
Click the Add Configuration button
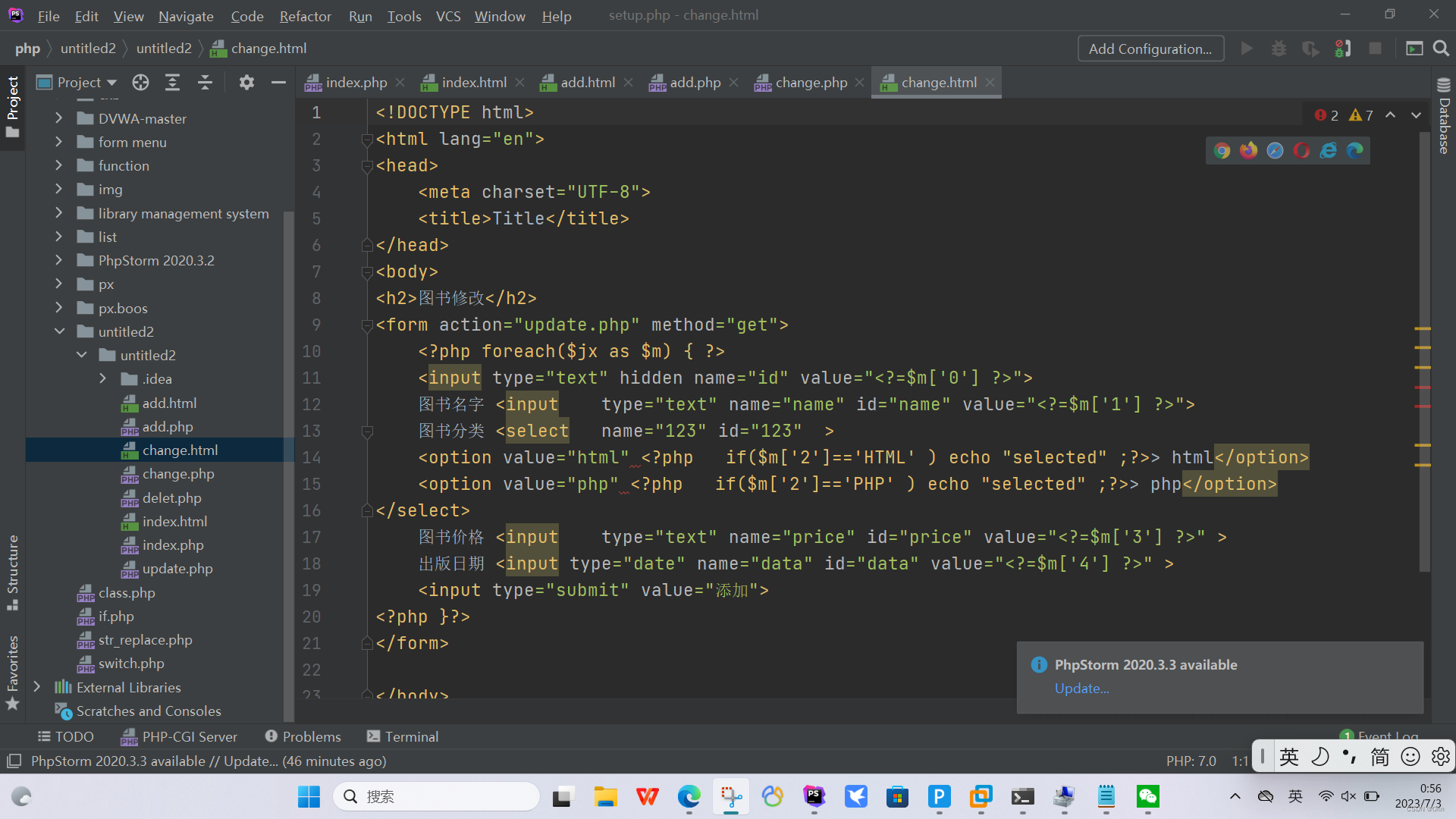coord(1150,49)
